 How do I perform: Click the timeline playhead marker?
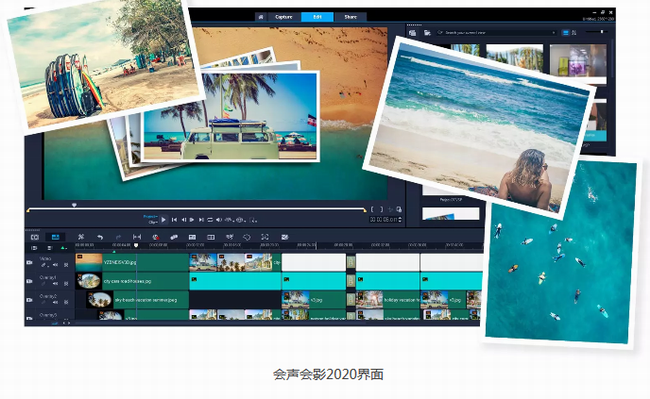(x=136, y=246)
